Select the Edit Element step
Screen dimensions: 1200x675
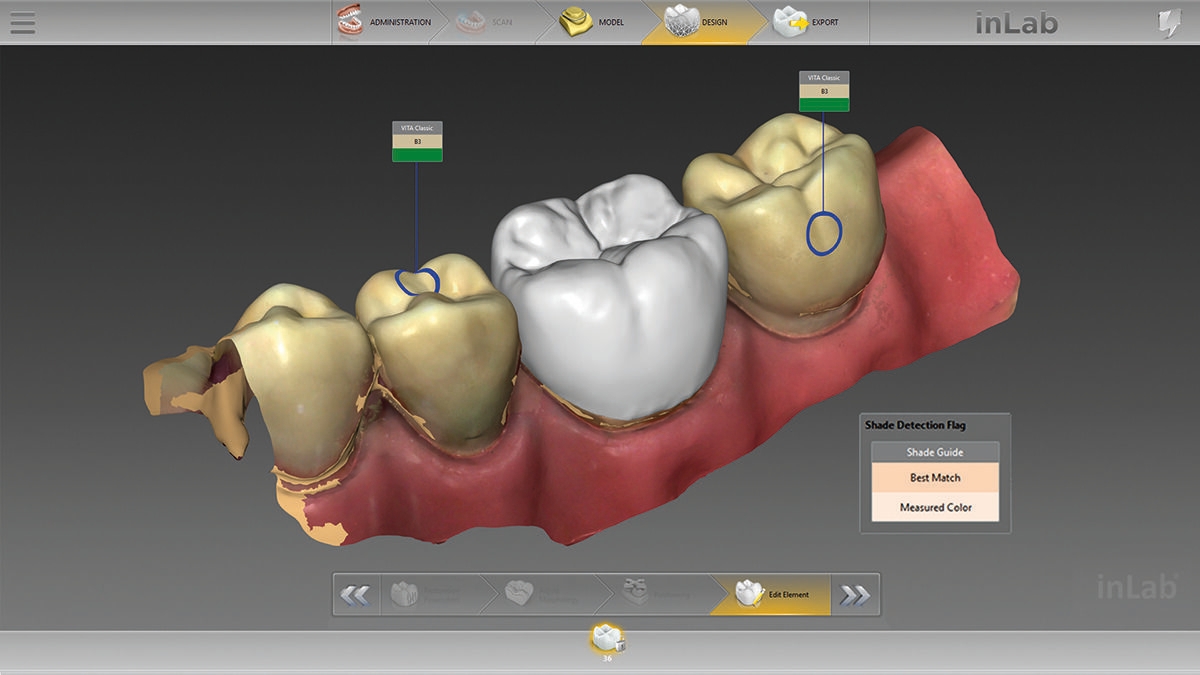click(x=772, y=595)
